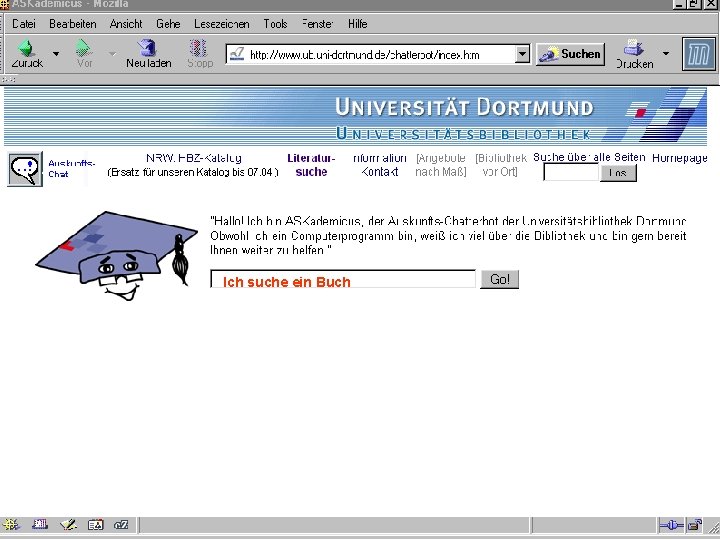The height and width of the screenshot is (540, 720).
Task: Submit the question with Go! button
Action: [500, 279]
